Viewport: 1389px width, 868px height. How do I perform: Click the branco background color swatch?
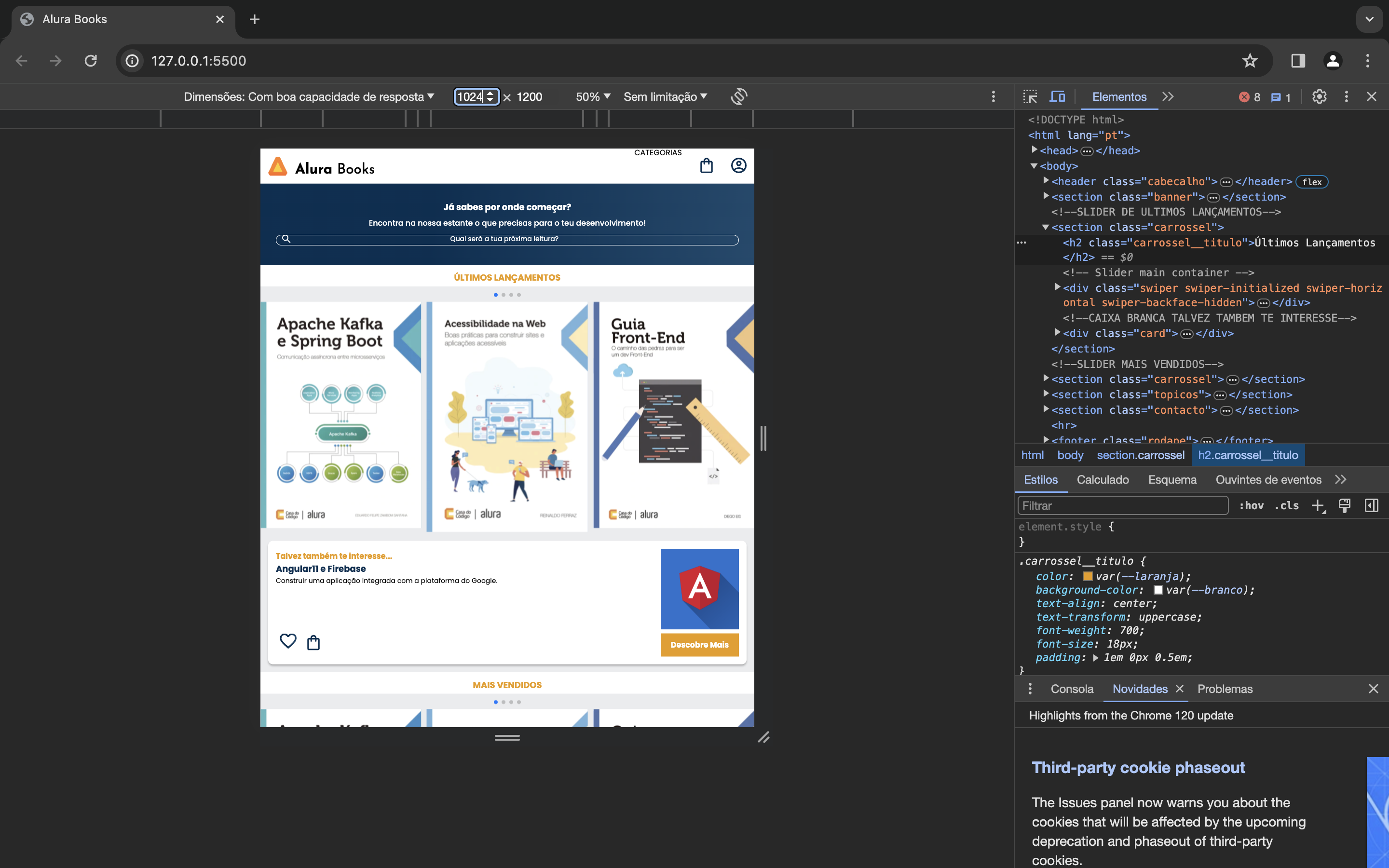point(1157,590)
